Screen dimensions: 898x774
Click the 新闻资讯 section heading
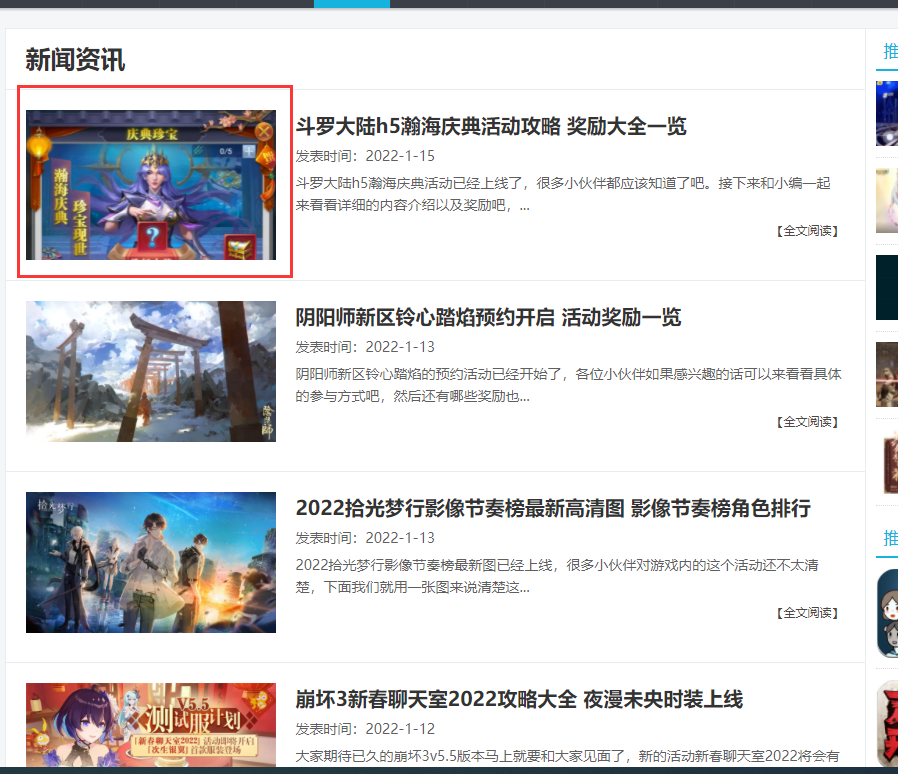pos(75,60)
